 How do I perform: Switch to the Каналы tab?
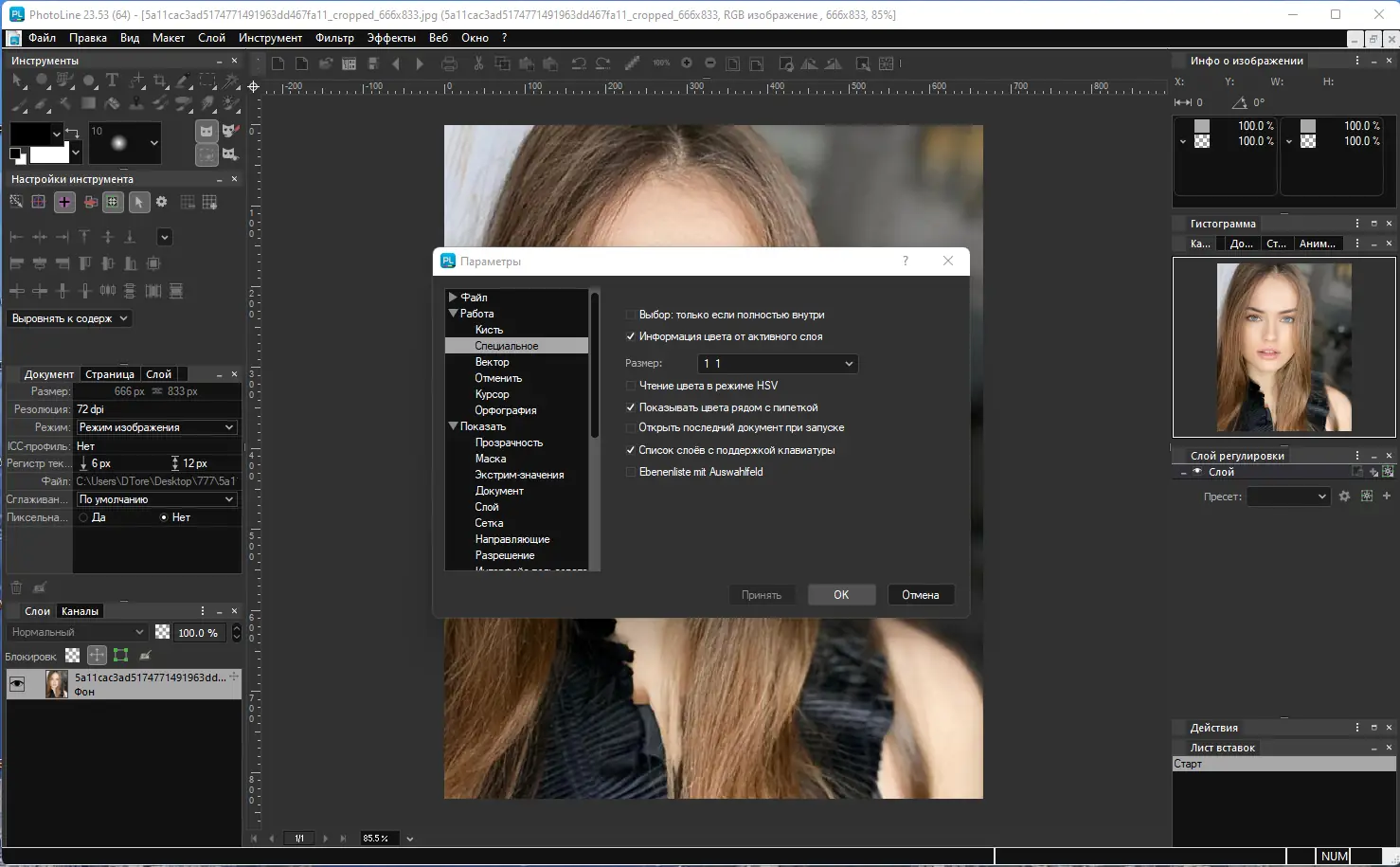80,611
